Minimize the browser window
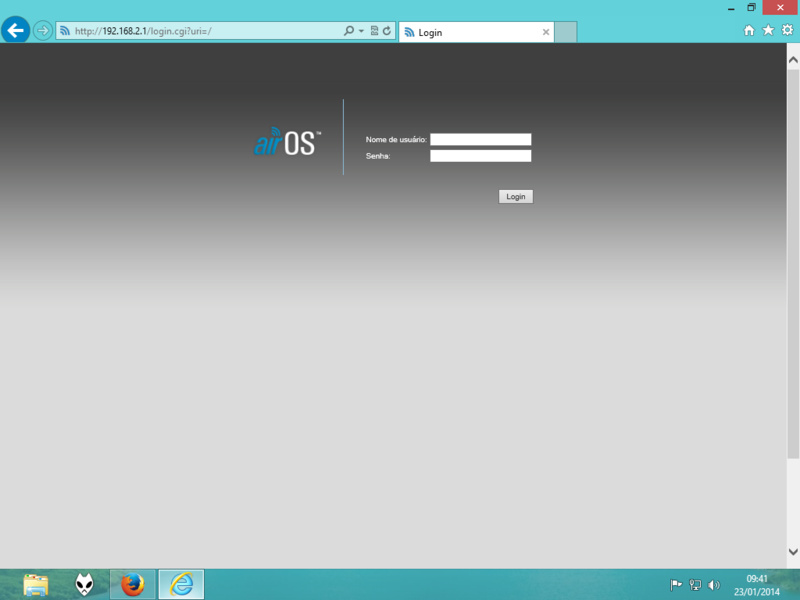Image resolution: width=800 pixels, height=600 pixels. pyautogui.click(x=731, y=8)
